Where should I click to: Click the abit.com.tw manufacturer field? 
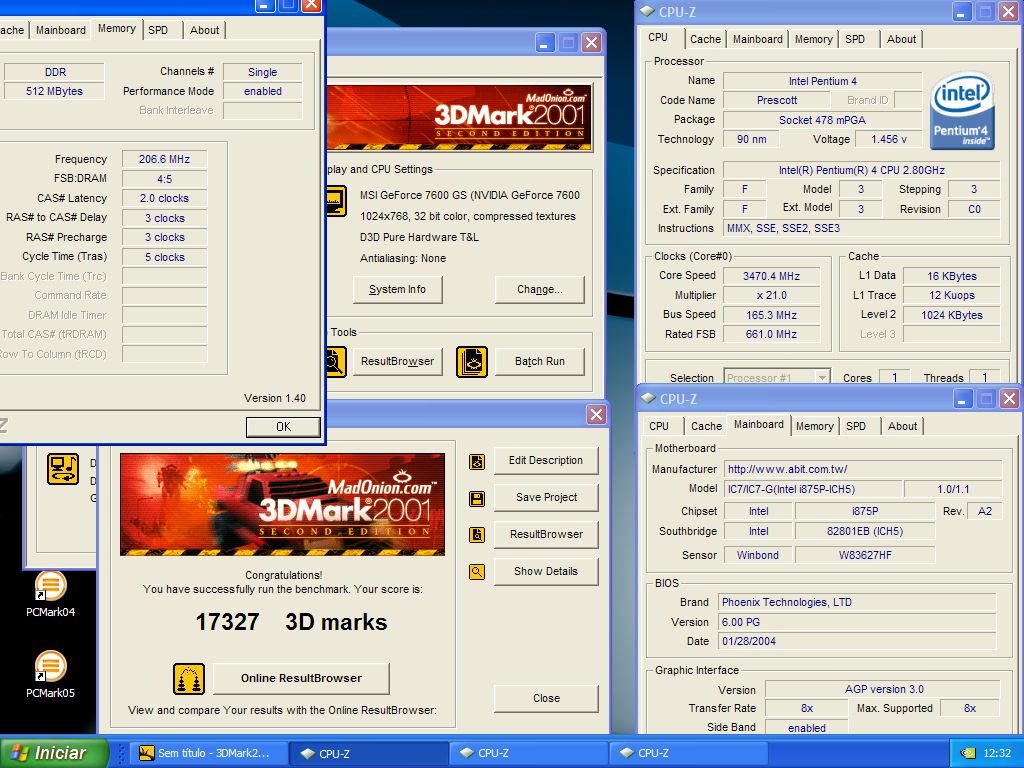863,469
